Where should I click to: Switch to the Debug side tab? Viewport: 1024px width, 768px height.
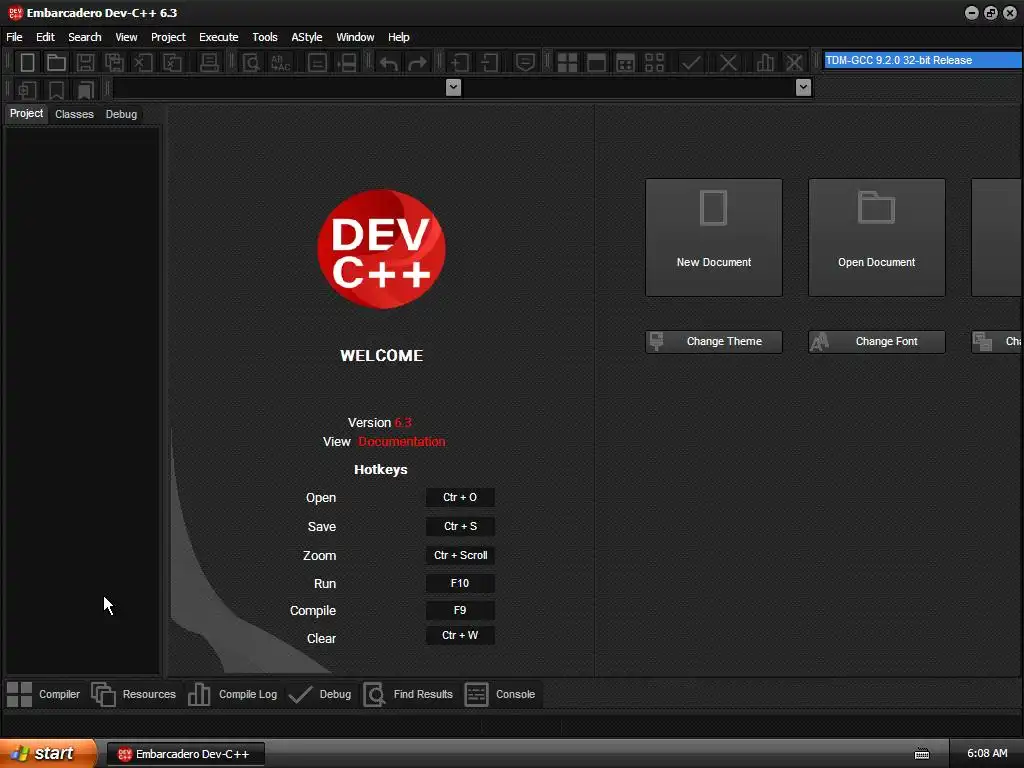click(x=121, y=114)
